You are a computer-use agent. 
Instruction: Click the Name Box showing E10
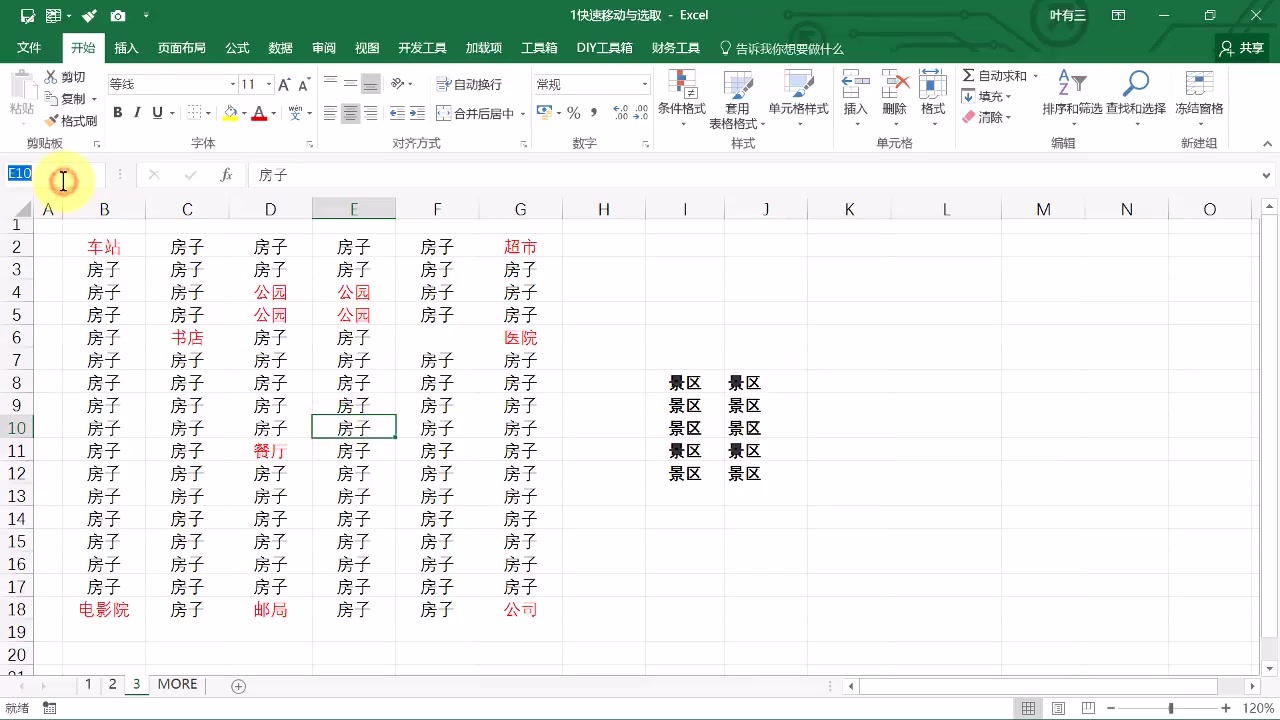[54, 175]
